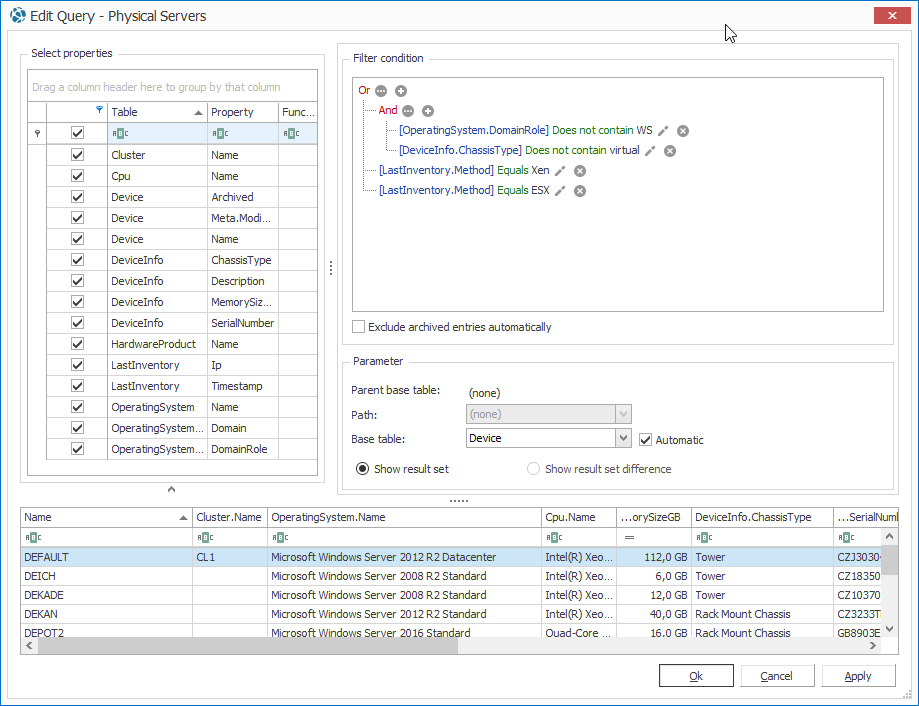Click Cpu.Name filter operator in results grid
Viewport: 919px width, 706px height.
pos(554,537)
